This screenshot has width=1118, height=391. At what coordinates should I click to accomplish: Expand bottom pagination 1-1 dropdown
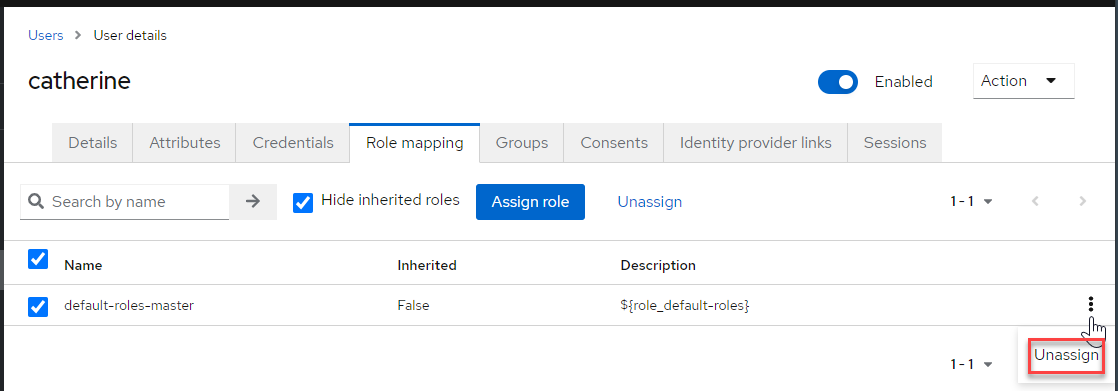(971, 365)
